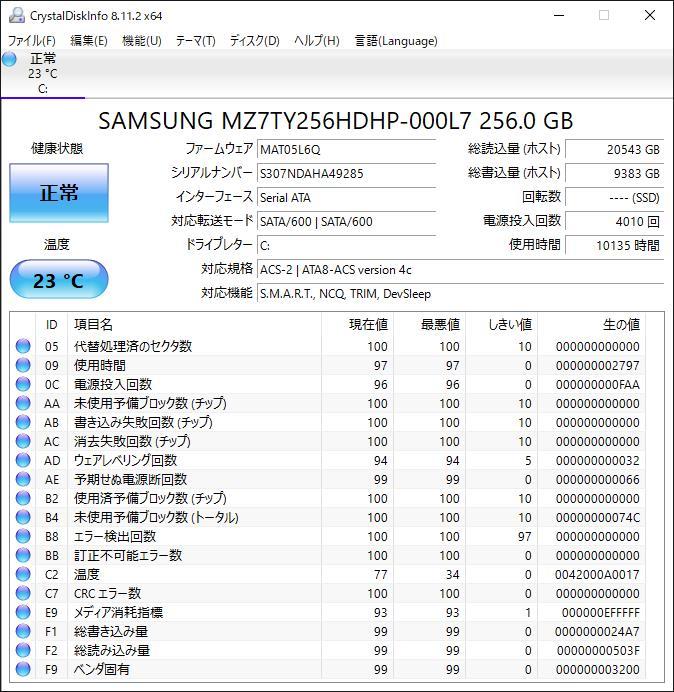Click raw value 000000EFFFFF
The image size is (674, 692).
(x=601, y=613)
